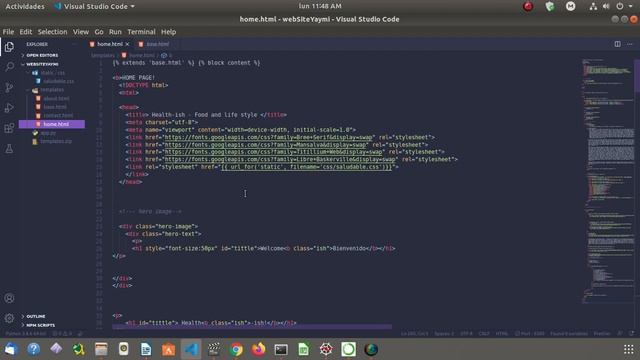
Task: Click the M tray indicator icon
Action: click(x=571, y=7)
